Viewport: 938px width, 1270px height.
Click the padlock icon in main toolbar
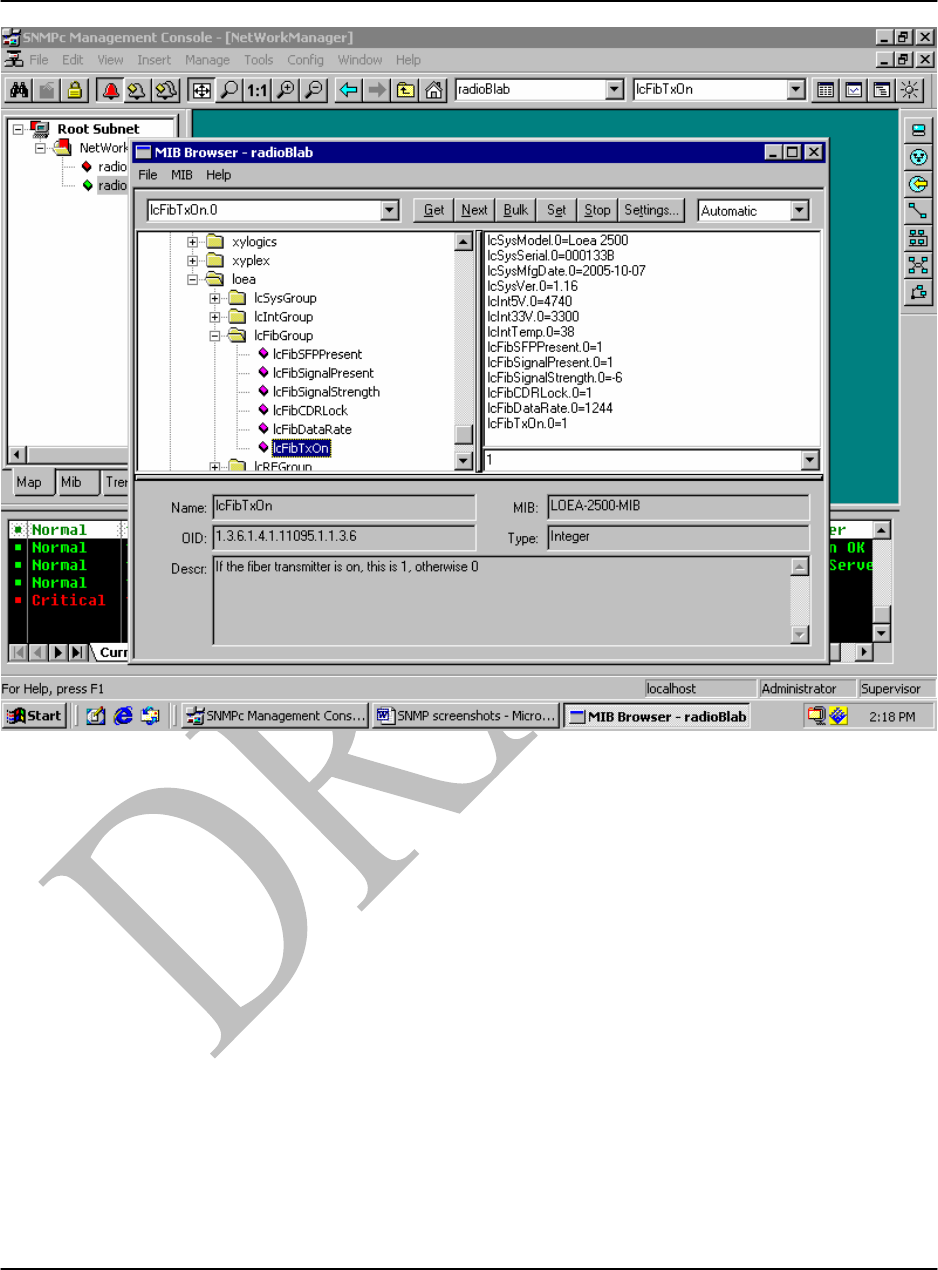[74, 90]
